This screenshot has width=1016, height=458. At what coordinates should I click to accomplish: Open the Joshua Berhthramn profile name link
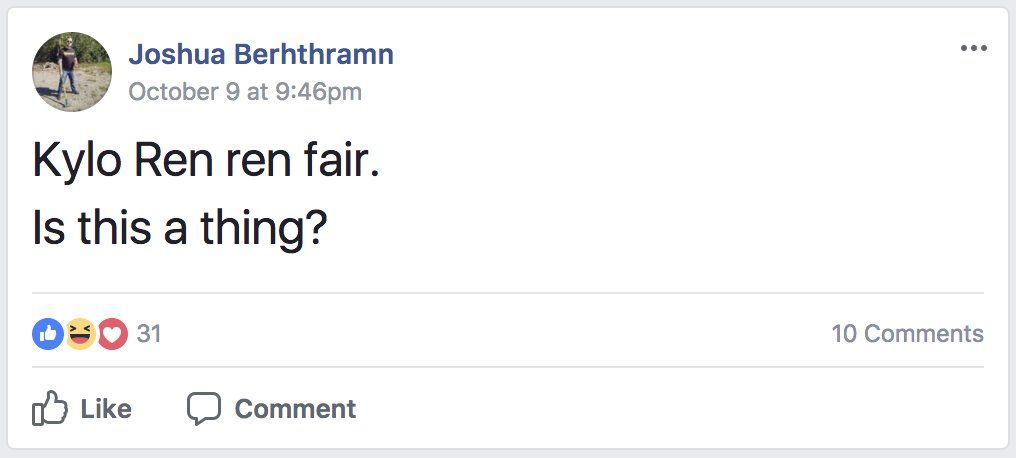[261, 54]
